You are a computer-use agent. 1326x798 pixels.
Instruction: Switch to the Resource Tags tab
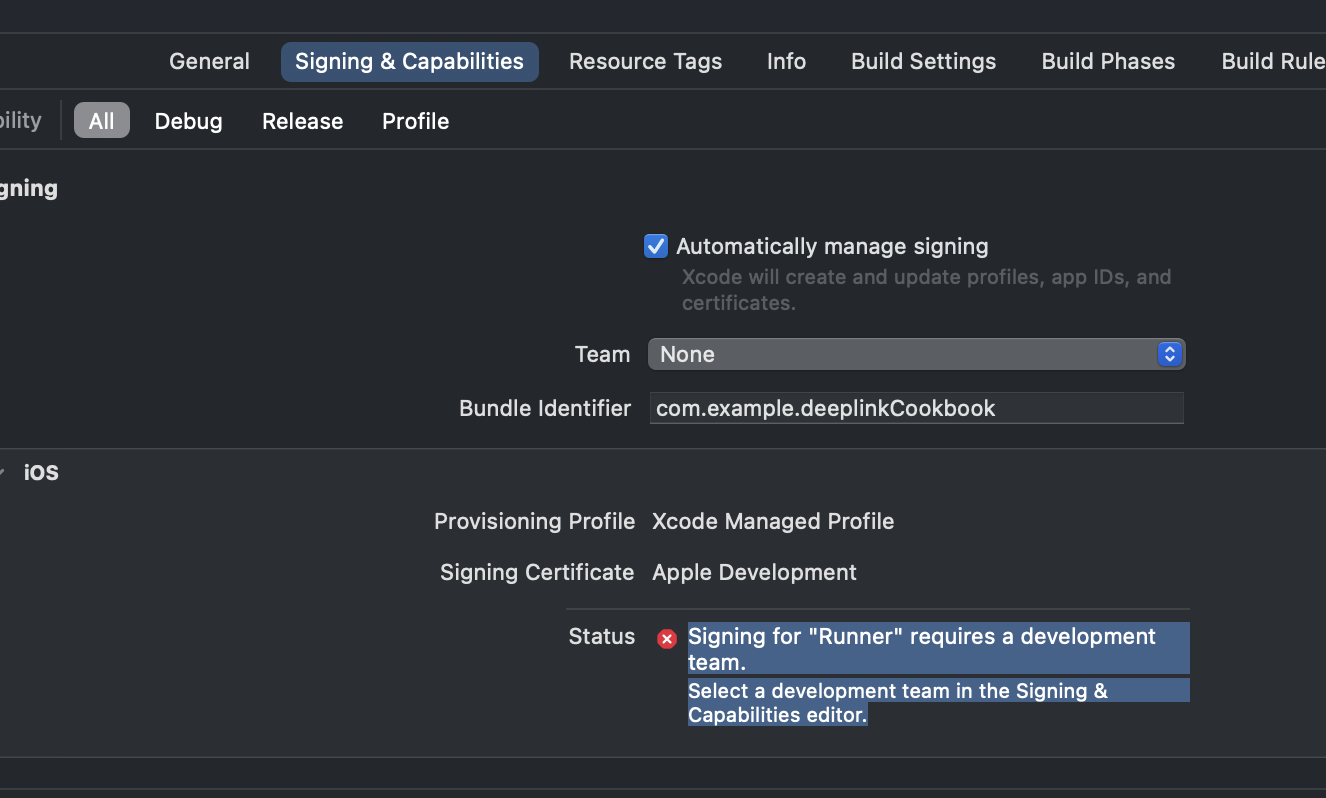(645, 61)
